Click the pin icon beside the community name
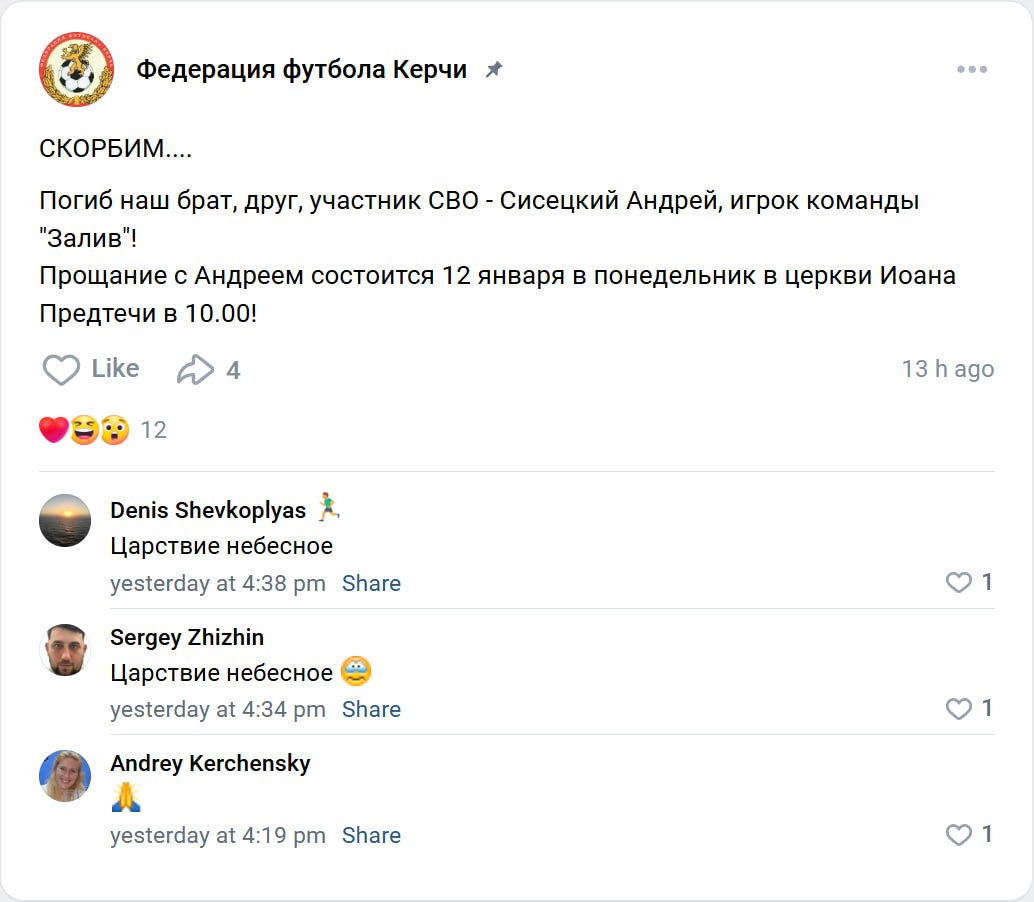Screen dimensions: 1034x902 494,70
